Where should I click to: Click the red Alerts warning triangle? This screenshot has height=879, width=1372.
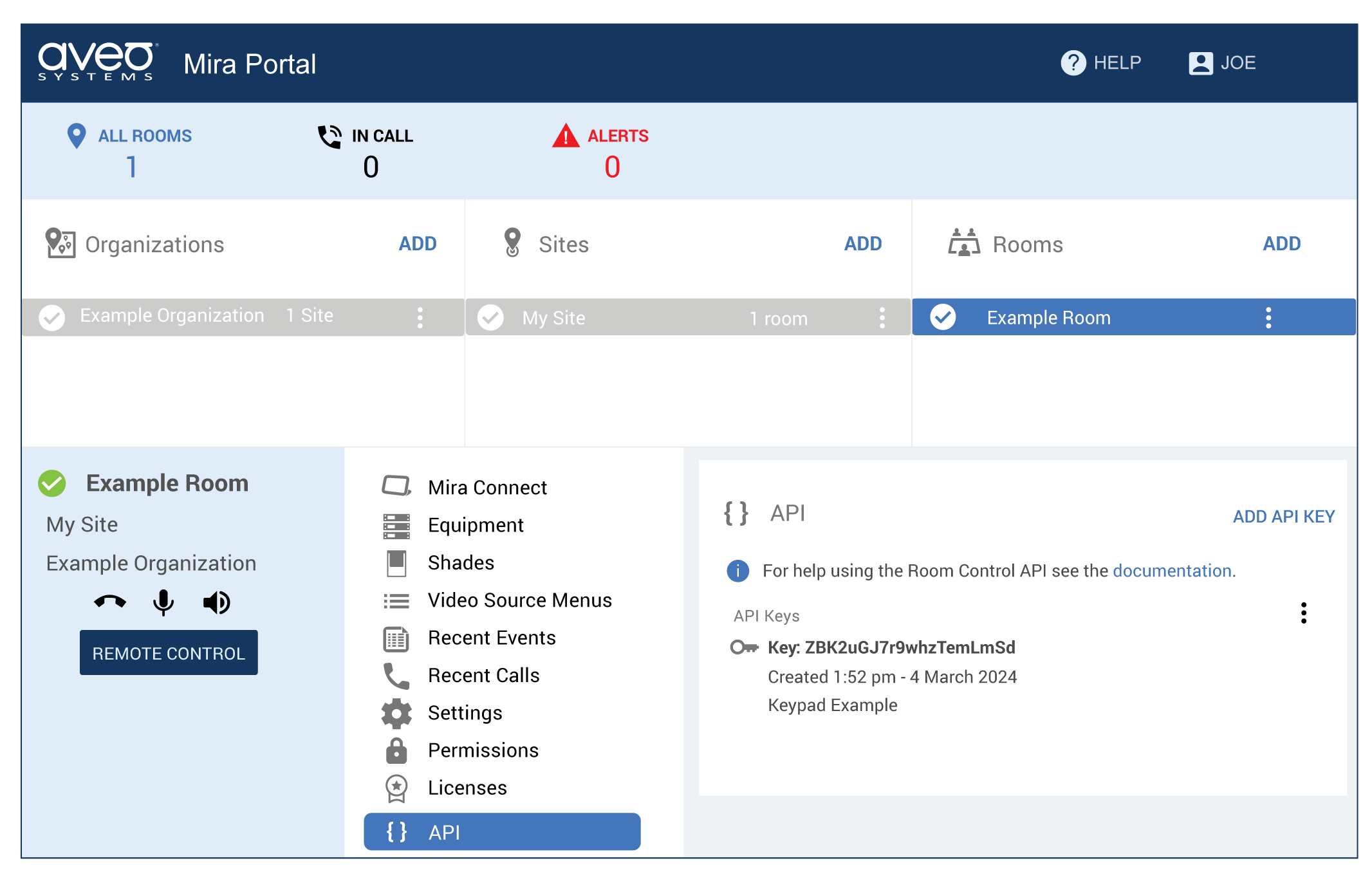566,136
